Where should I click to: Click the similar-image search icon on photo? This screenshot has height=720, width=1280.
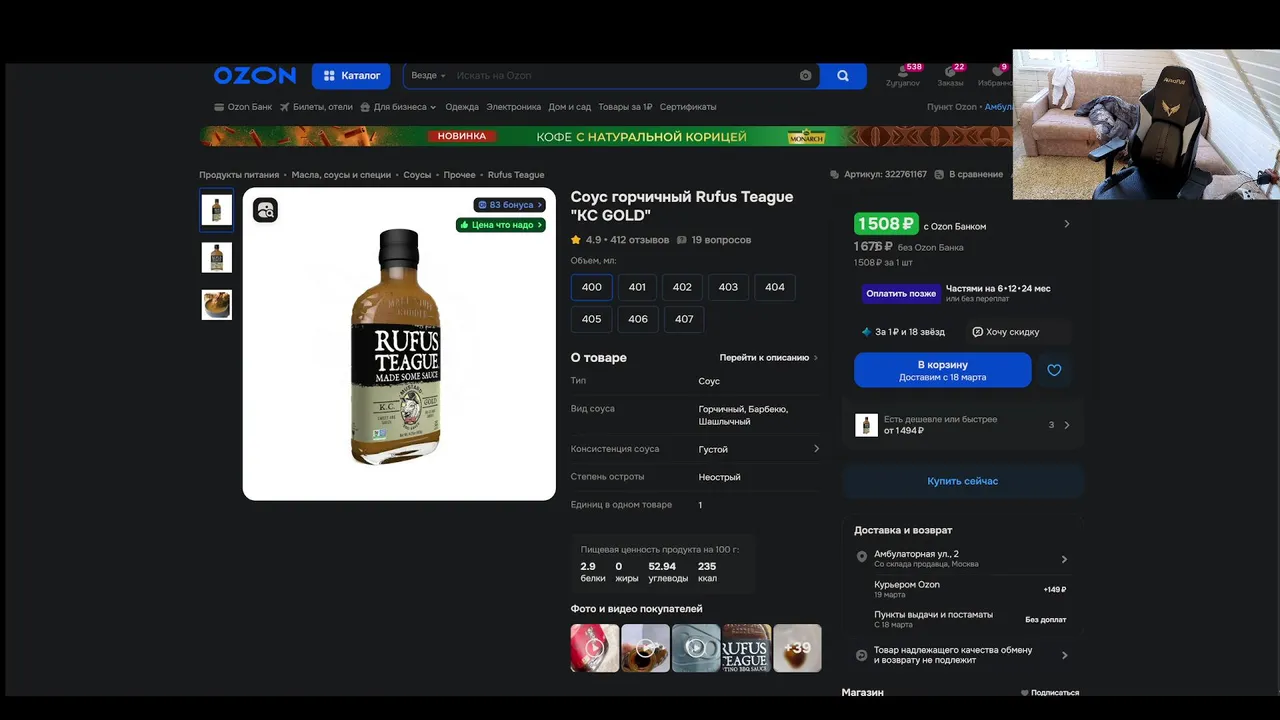pos(265,210)
